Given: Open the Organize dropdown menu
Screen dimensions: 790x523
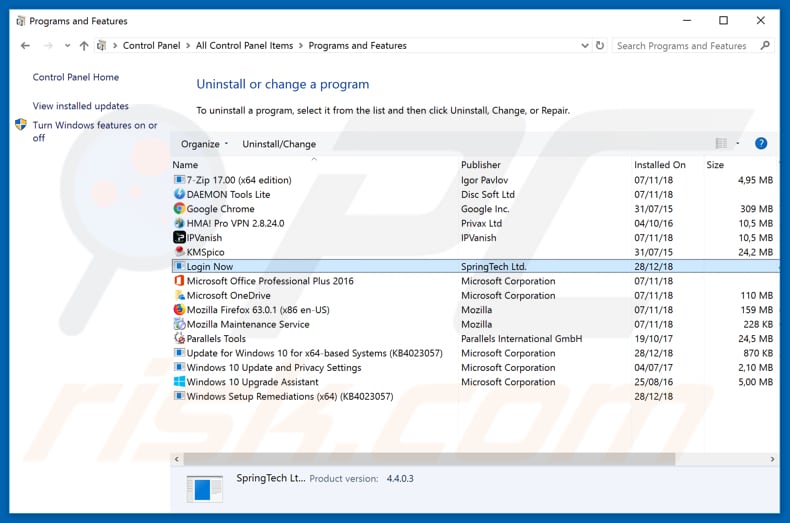Looking at the screenshot, I should 205,144.
